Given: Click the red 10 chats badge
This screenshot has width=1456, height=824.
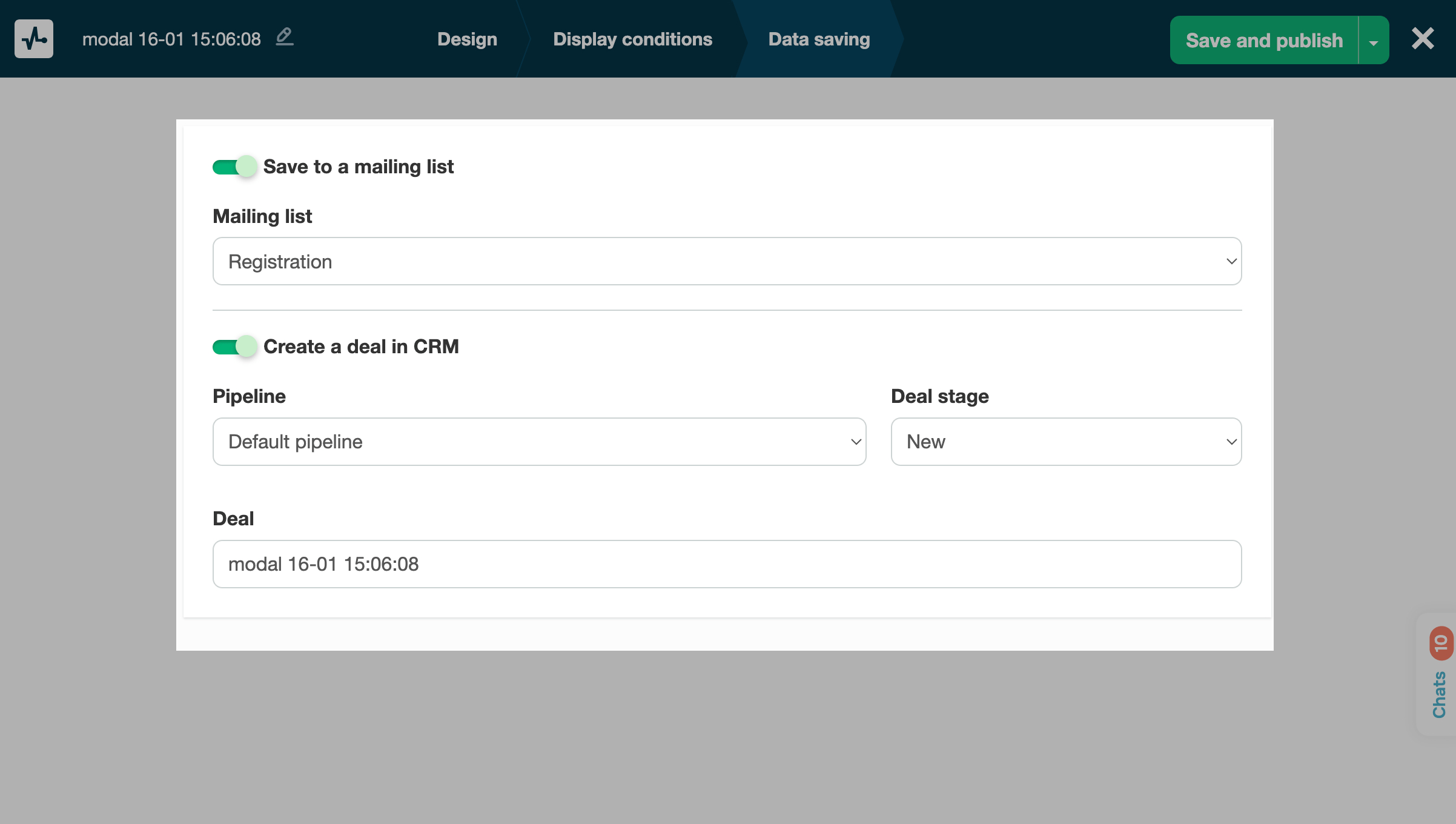Looking at the screenshot, I should (x=1441, y=643).
